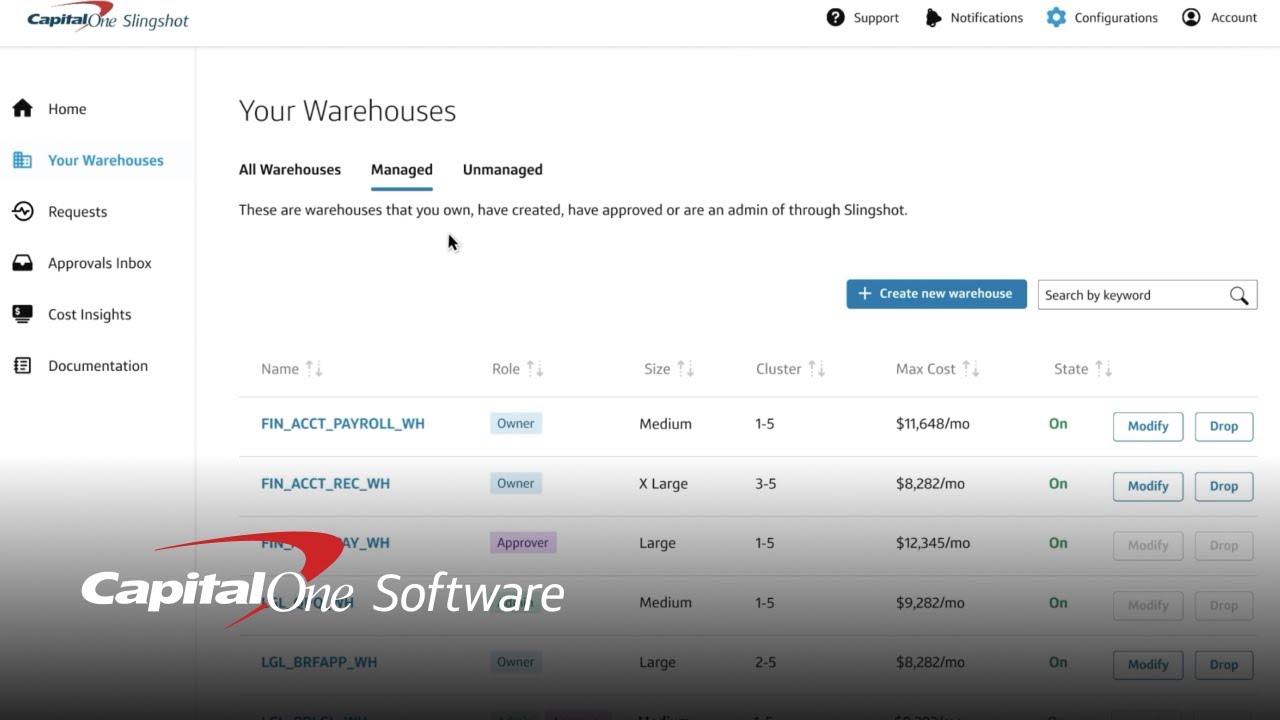This screenshot has width=1280, height=720.
Task: Sort the table by Role column arrows
Action: point(535,369)
